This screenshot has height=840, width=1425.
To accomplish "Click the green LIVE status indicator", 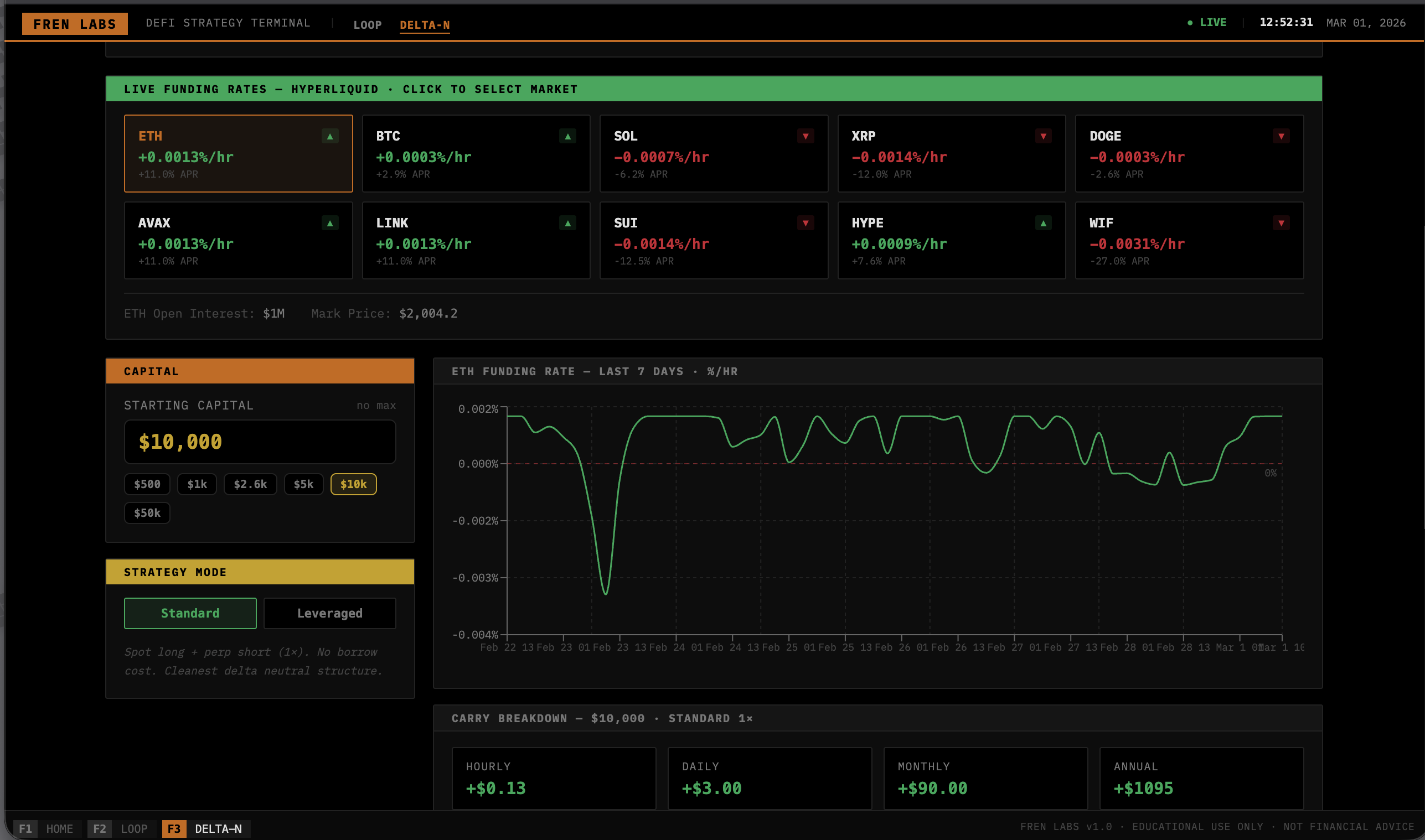I will pos(1206,23).
